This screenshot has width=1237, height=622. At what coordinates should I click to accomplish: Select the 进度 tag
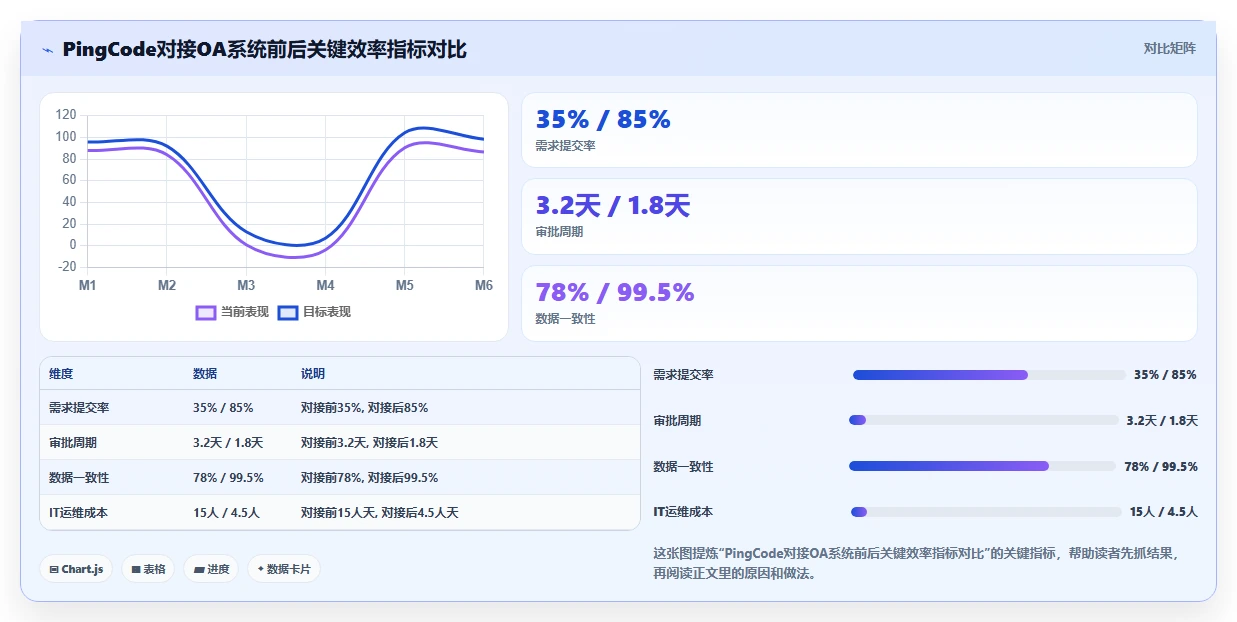[211, 569]
